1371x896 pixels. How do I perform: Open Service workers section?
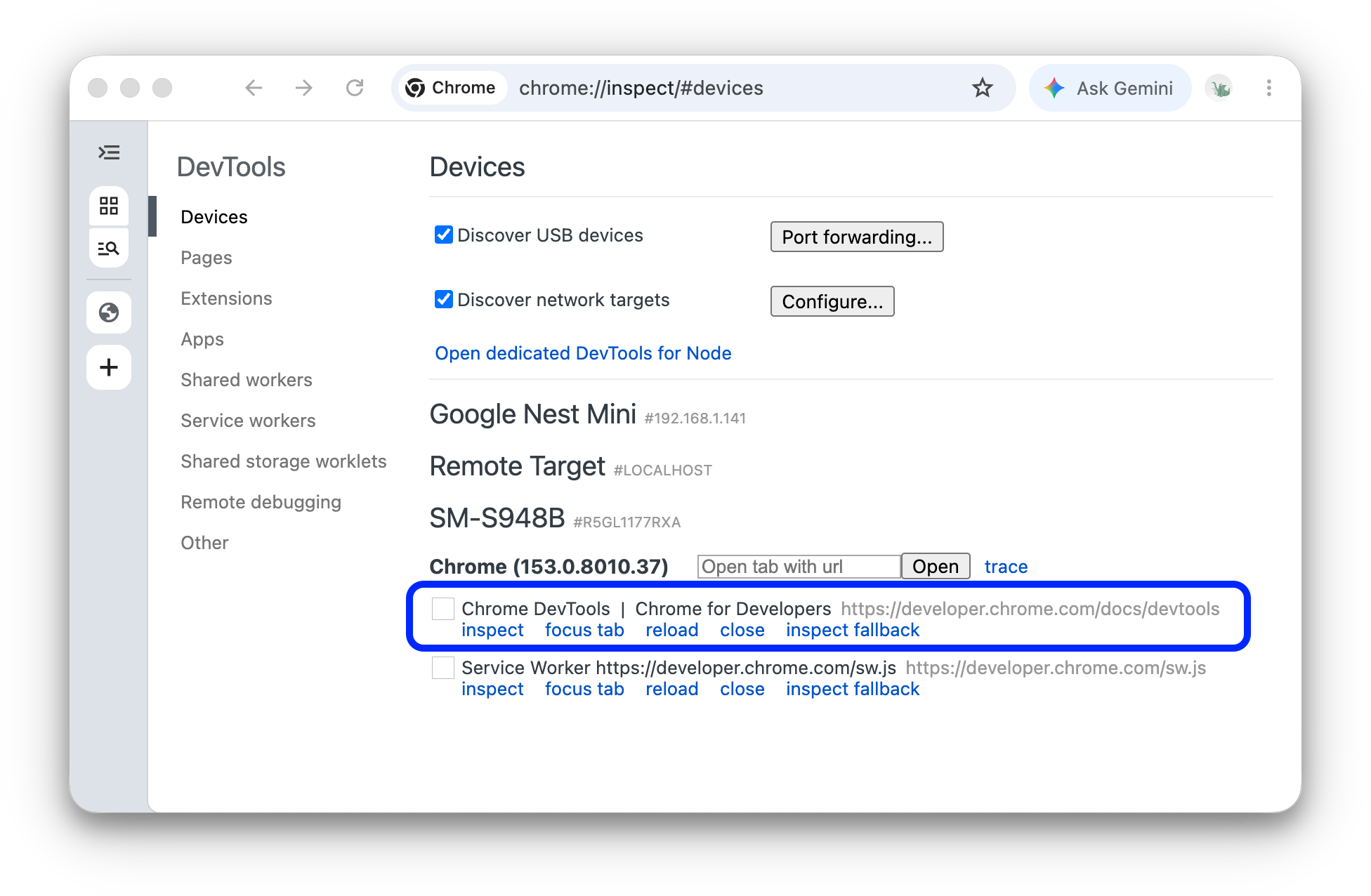(248, 421)
